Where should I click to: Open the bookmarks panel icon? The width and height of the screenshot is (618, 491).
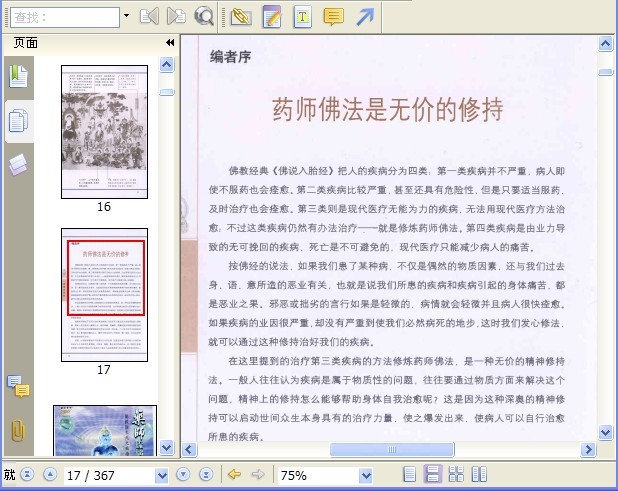point(19,76)
